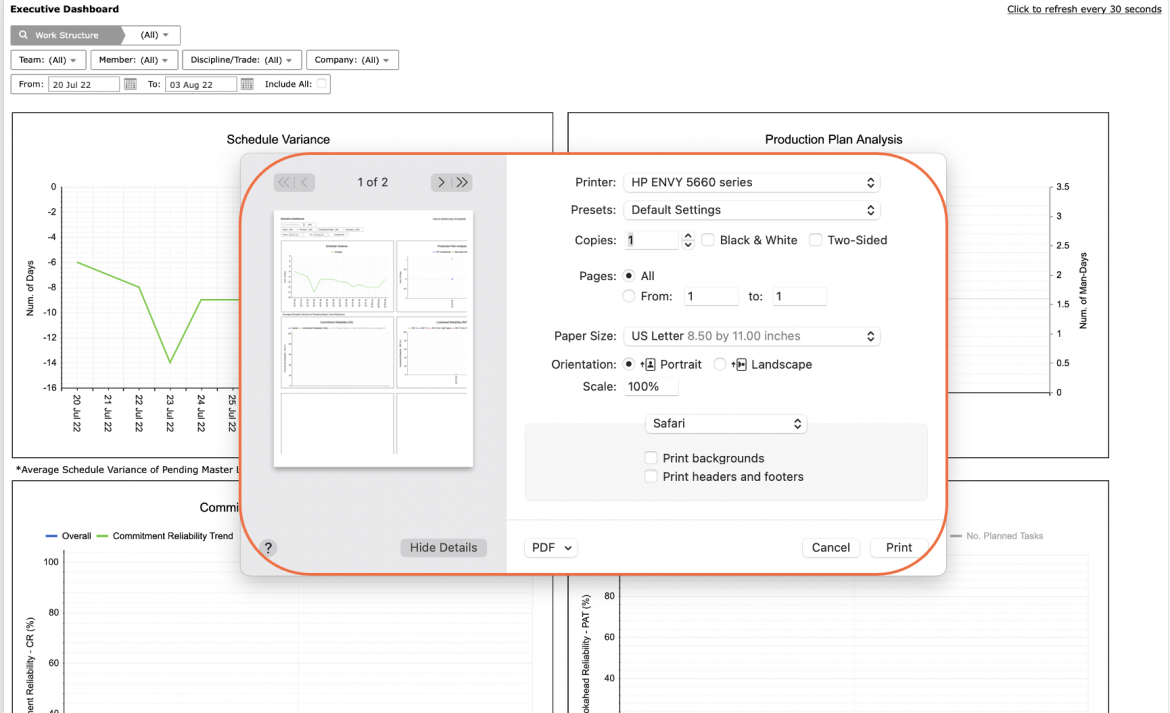1170x713 pixels.
Task: Open the Discipline/Trade filter dropdown
Action: (242, 60)
